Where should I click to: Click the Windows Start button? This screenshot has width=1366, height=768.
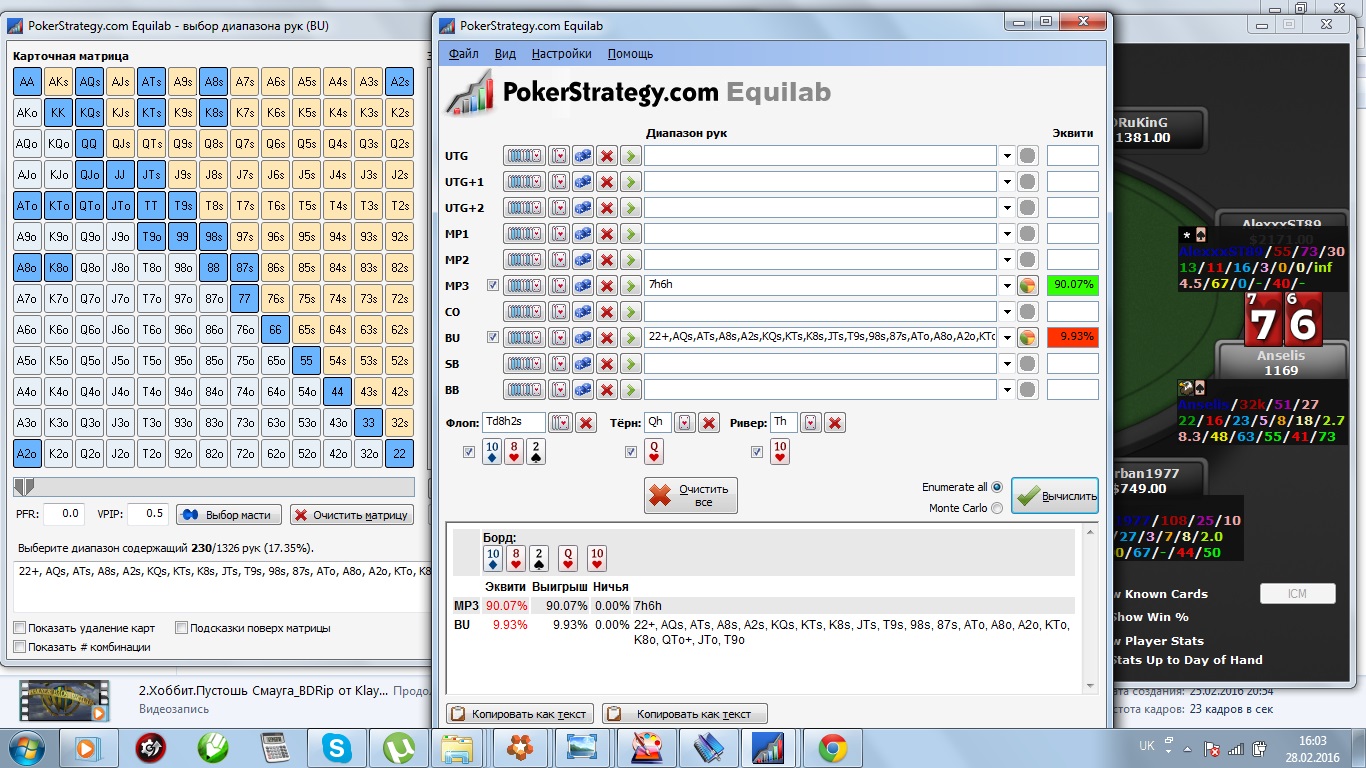click(x=28, y=748)
